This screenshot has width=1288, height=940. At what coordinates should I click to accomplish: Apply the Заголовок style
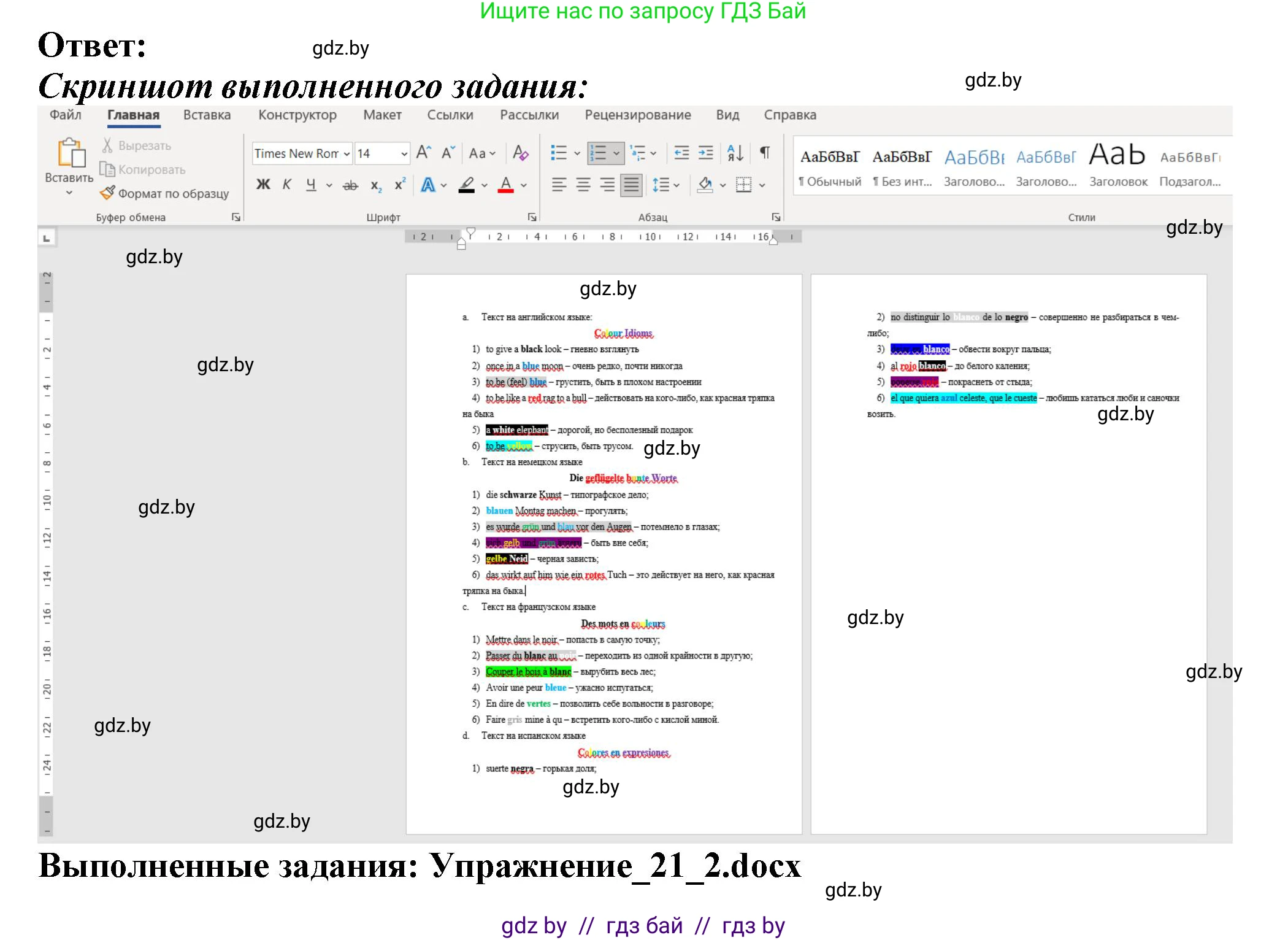[1117, 163]
